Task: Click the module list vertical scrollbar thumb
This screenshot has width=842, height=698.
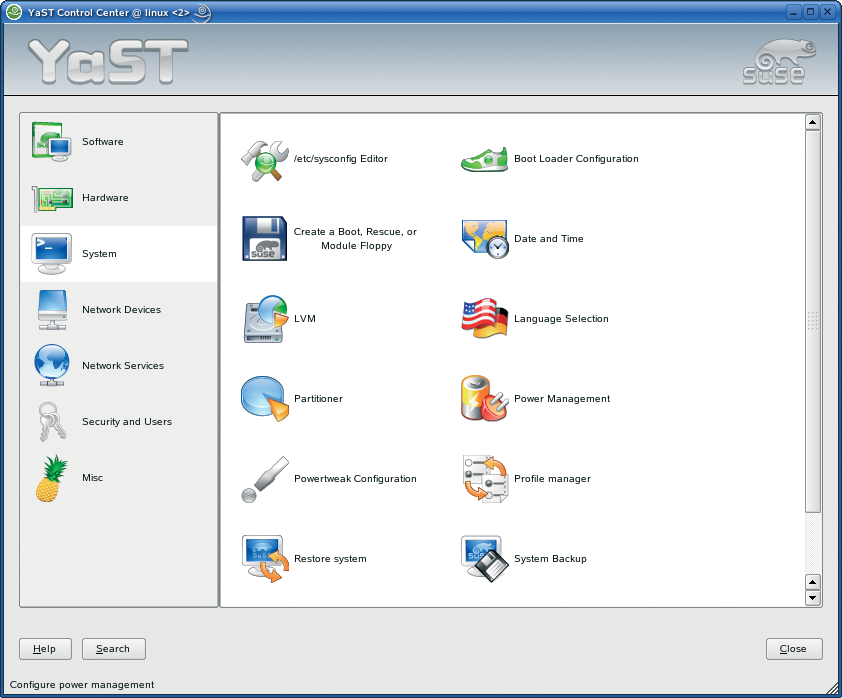Action: (x=813, y=321)
